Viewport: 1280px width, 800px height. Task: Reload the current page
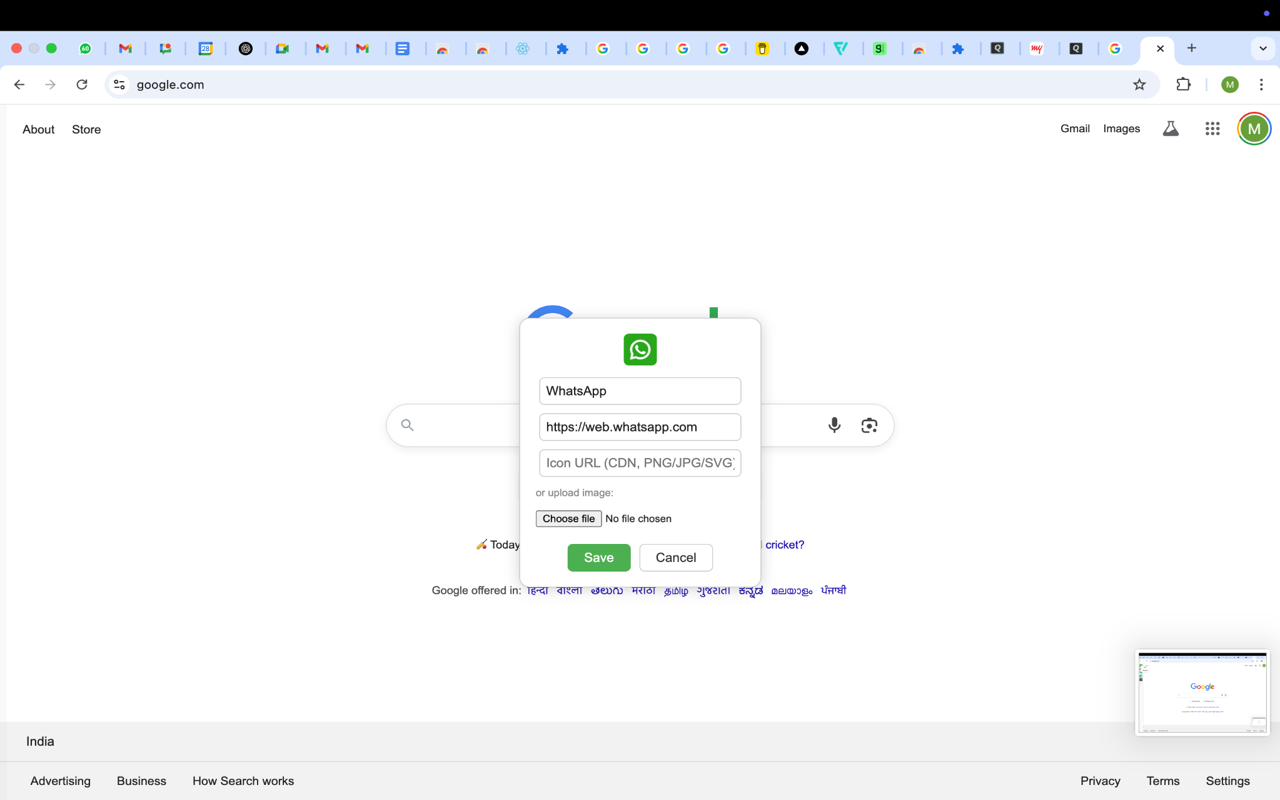(82, 85)
